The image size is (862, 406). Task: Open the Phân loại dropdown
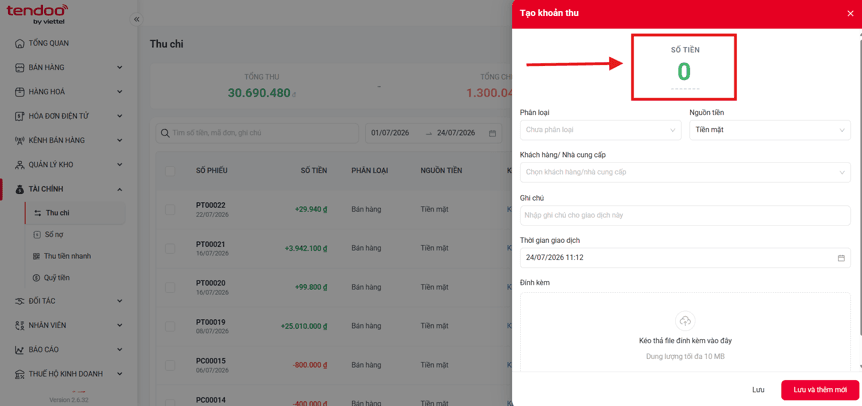pos(601,130)
